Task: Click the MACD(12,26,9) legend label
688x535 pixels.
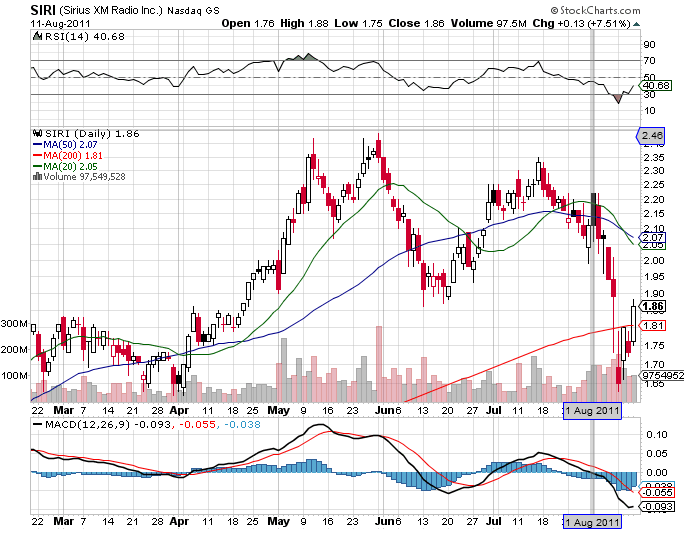Action: pyautogui.click(x=88, y=425)
